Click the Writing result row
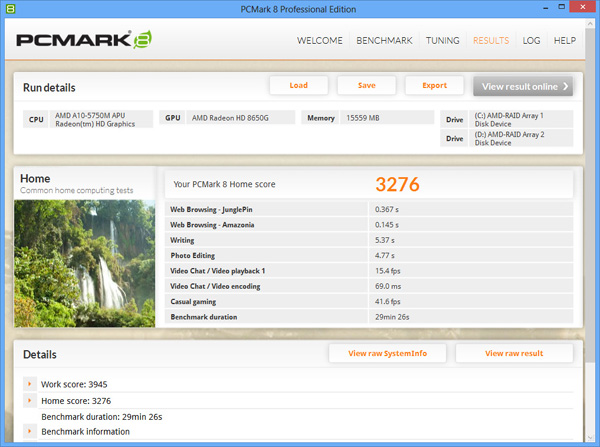Screen dimensions: 600x447 coord(369,240)
